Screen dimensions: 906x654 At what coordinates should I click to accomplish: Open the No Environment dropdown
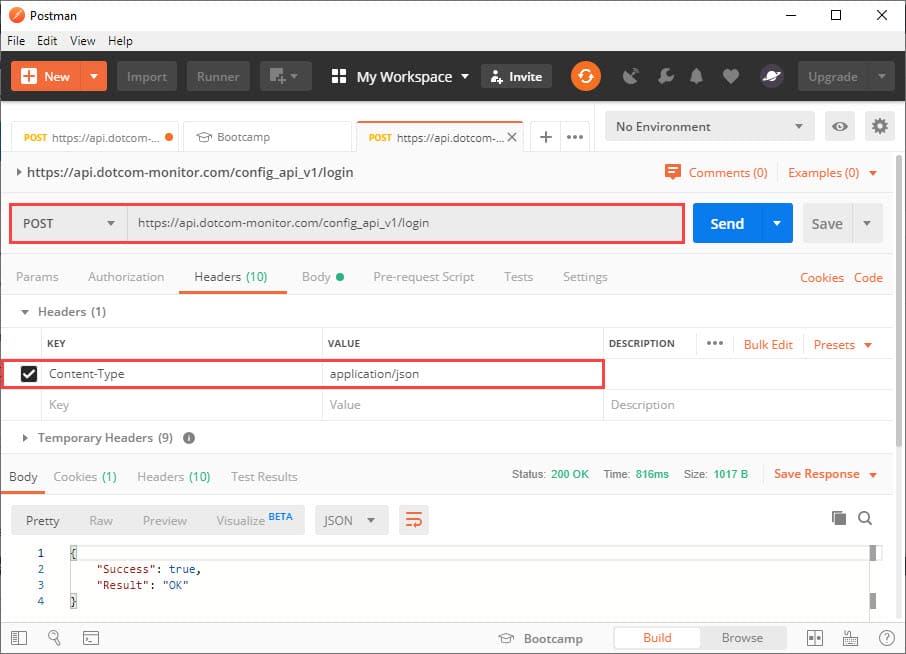pyautogui.click(x=708, y=126)
